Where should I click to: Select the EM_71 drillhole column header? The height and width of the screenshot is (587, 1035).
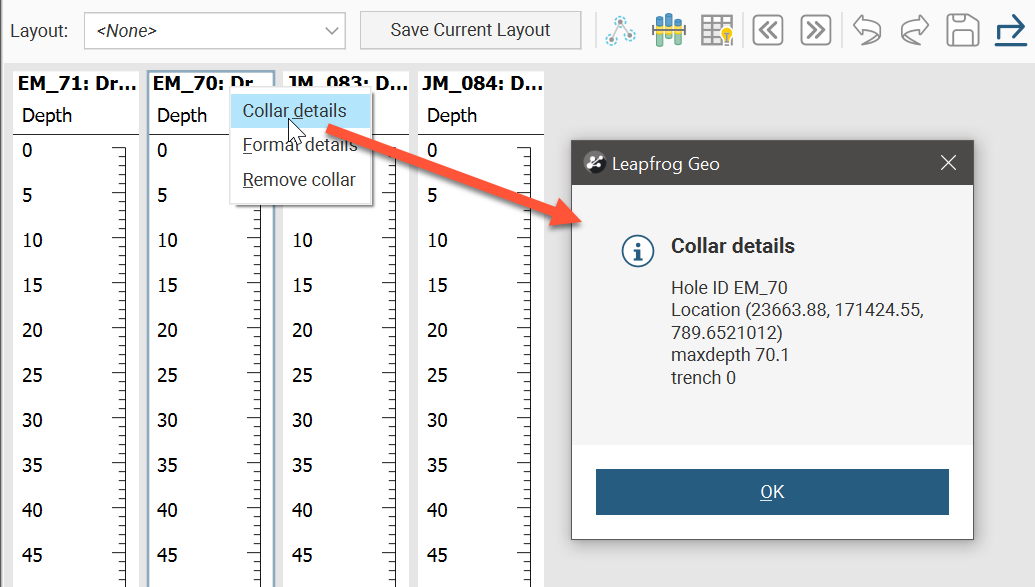[77, 84]
